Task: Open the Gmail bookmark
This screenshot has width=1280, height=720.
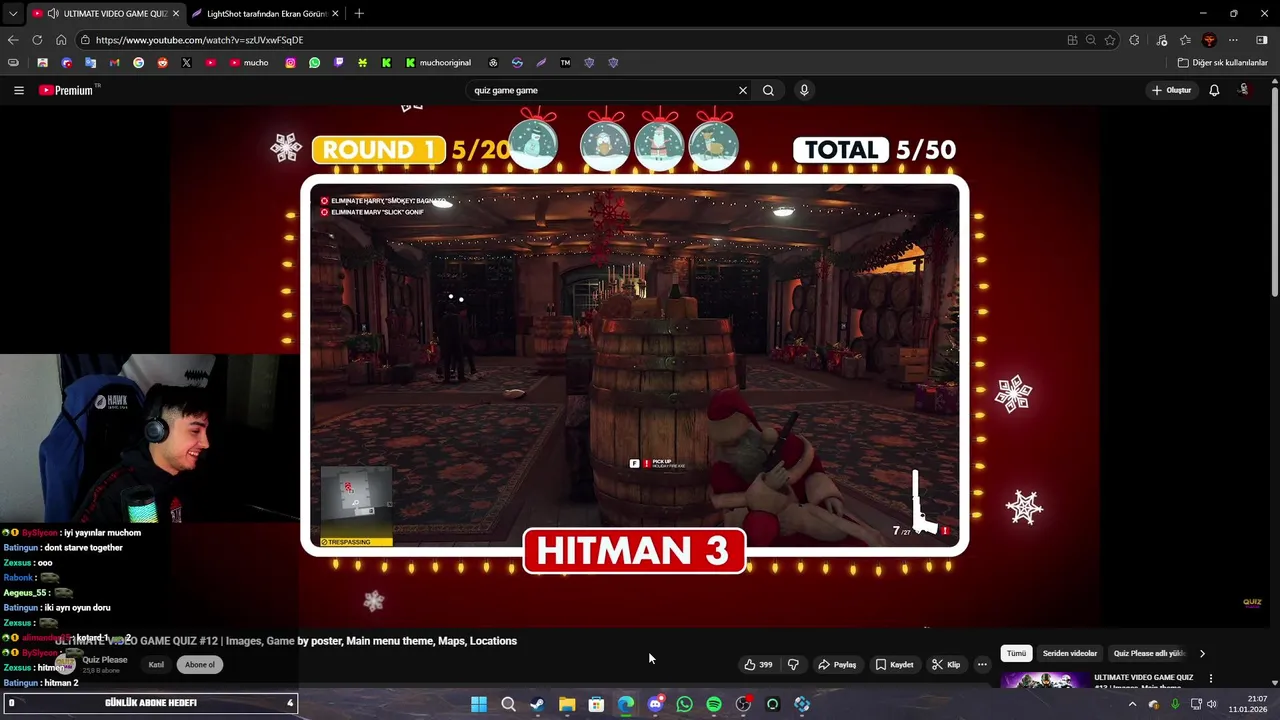Action: coord(114,62)
